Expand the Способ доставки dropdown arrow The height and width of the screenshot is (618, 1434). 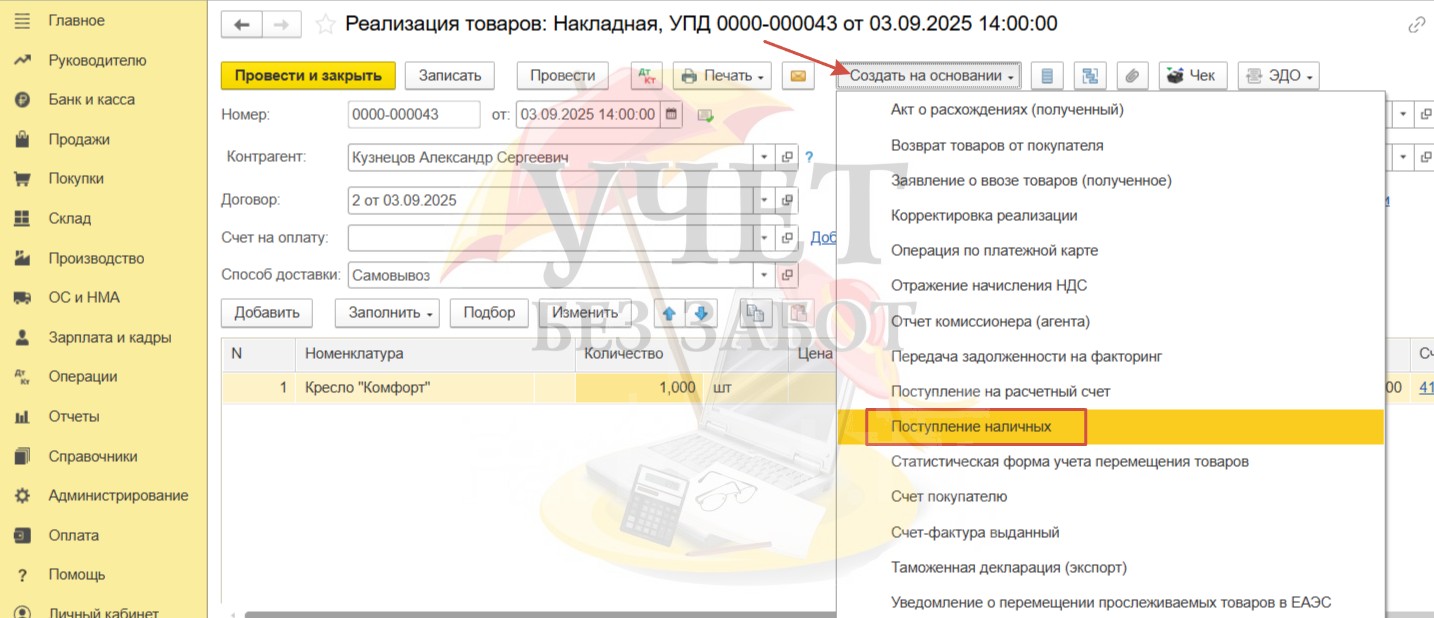765,275
